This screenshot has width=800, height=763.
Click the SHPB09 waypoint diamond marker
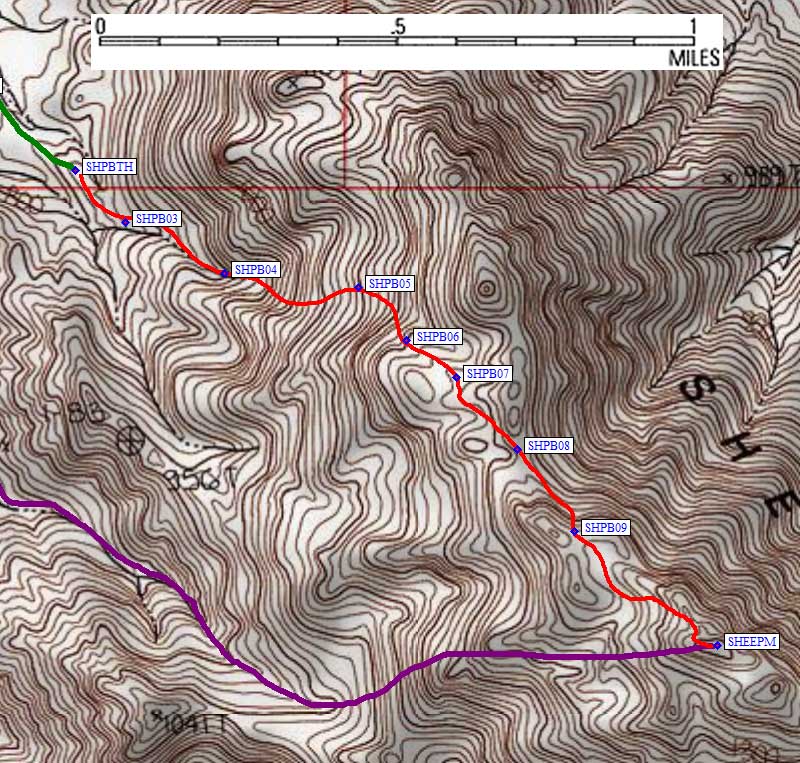[574, 532]
